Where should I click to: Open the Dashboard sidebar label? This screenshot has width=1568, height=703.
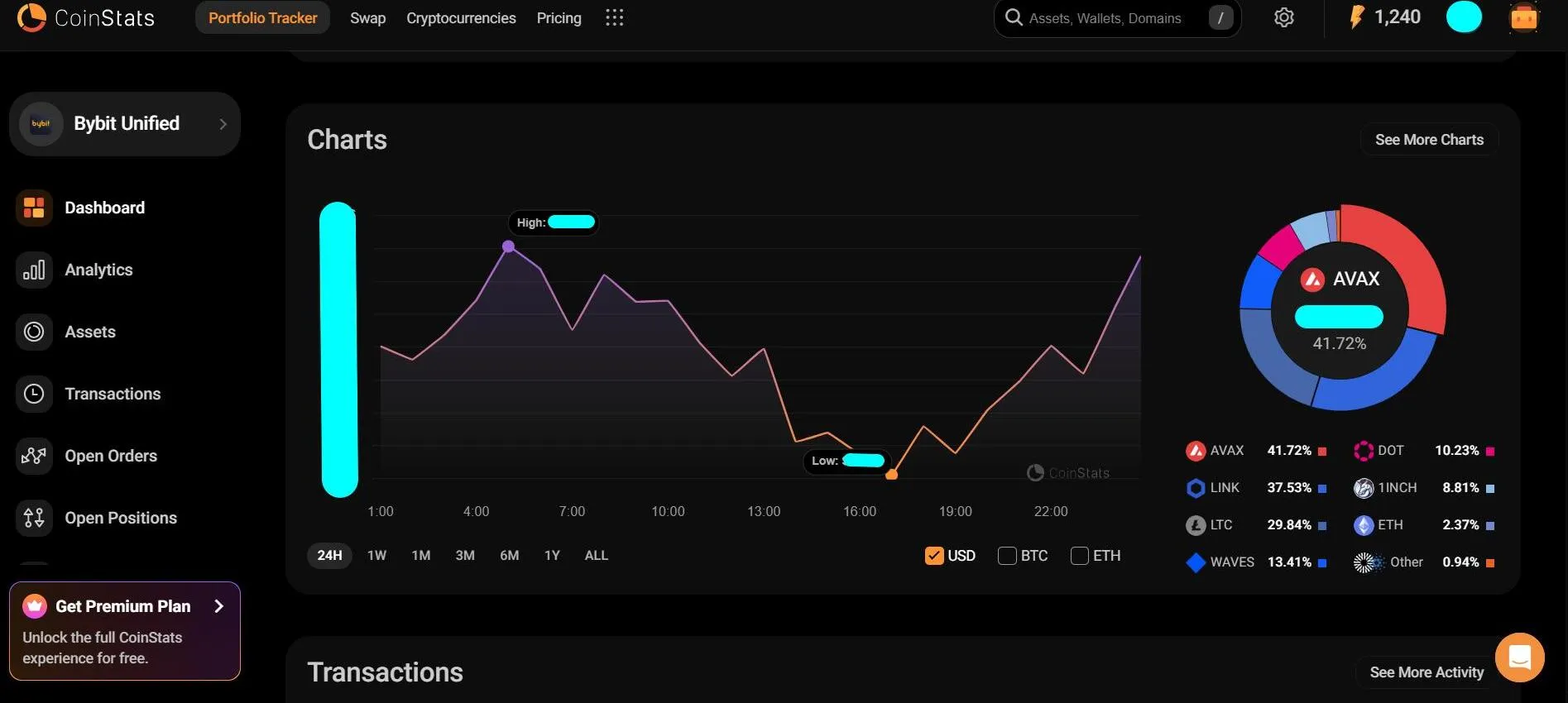(x=104, y=208)
